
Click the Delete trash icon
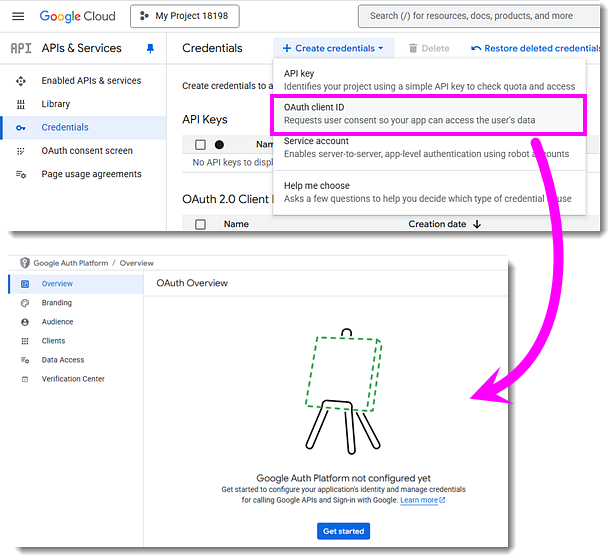pos(413,48)
